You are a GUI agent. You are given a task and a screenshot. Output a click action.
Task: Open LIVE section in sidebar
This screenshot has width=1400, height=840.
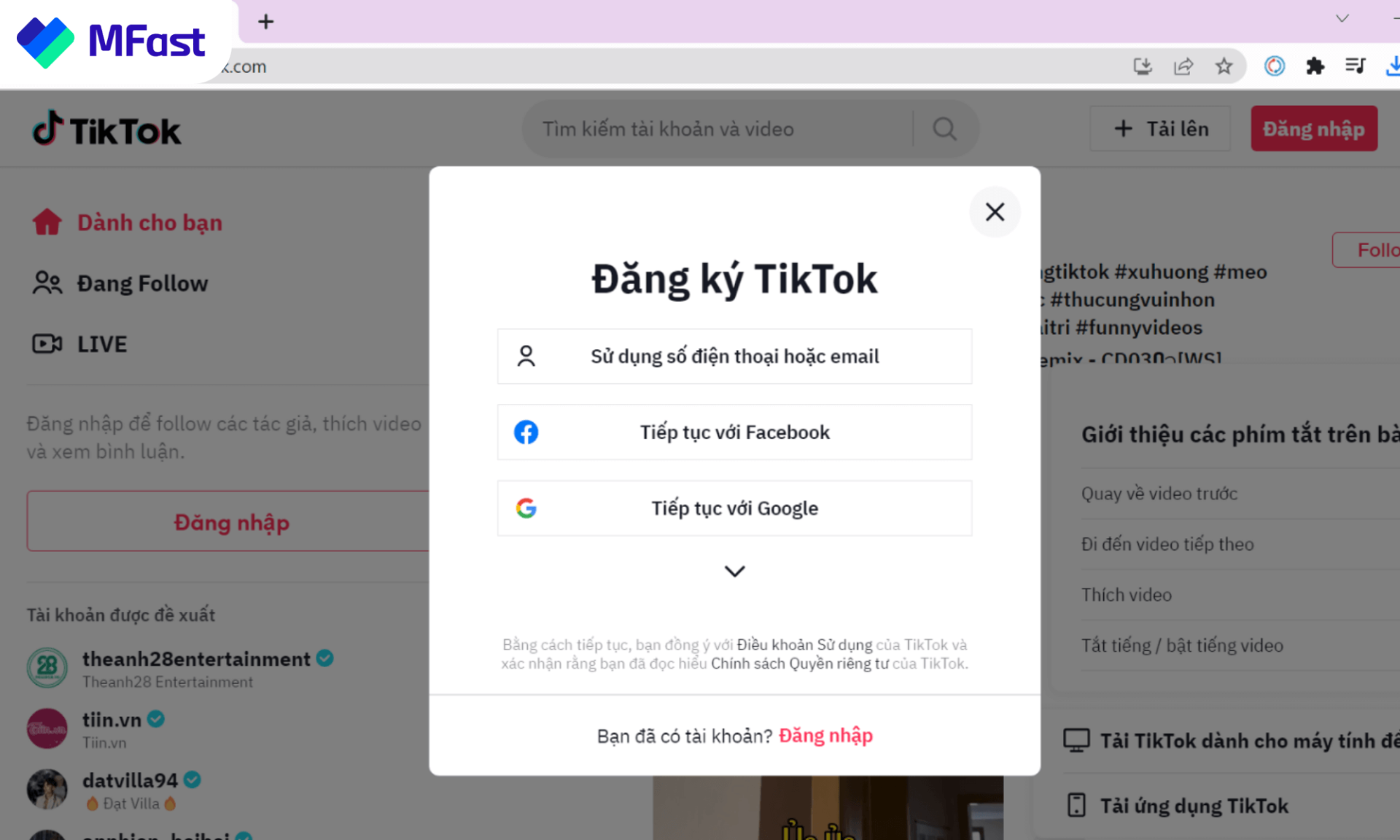tap(80, 343)
